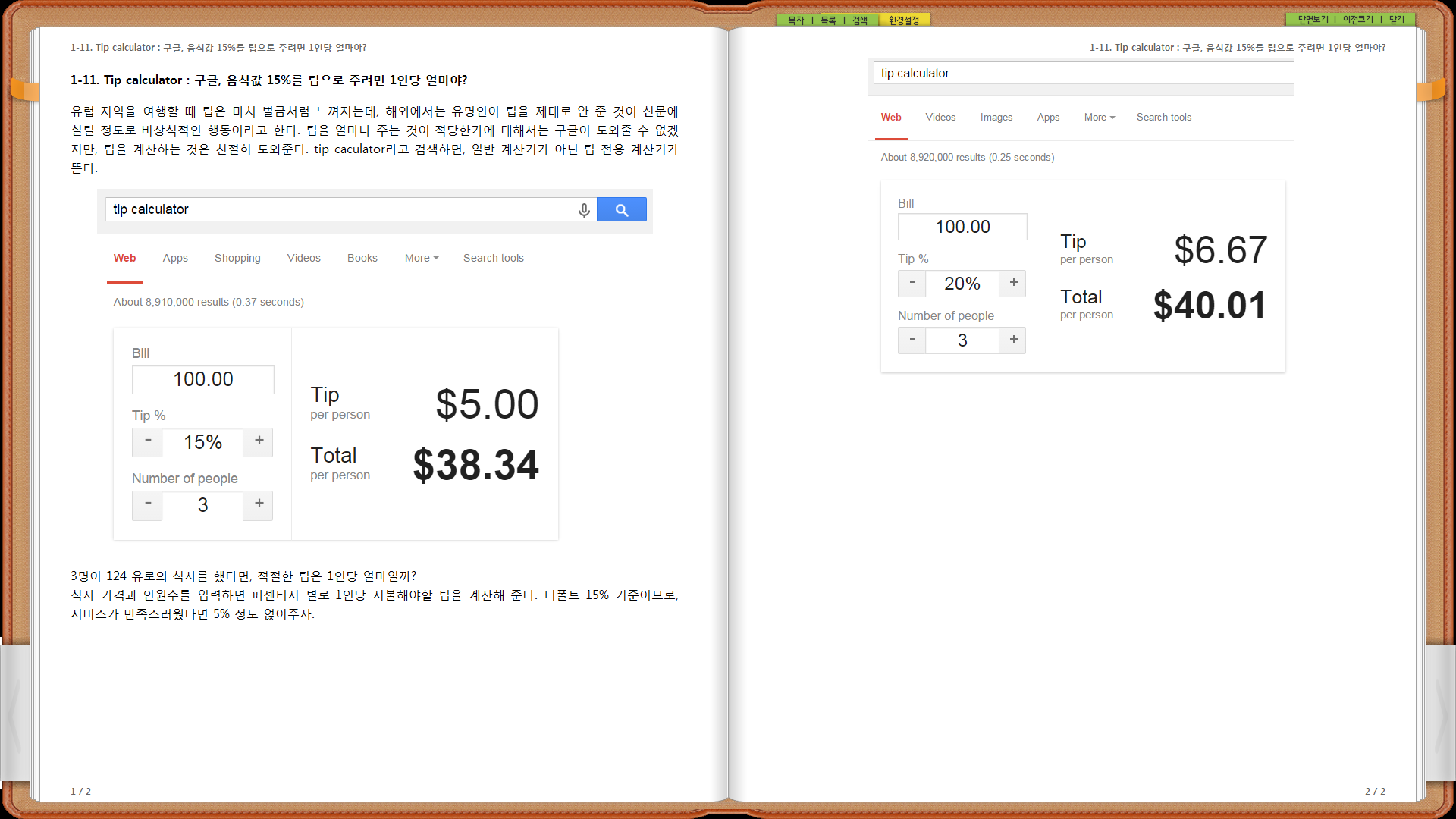This screenshot has height=819, width=1456.
Task: Open the 환경설정 (settings) yellow tab
Action: [904, 20]
